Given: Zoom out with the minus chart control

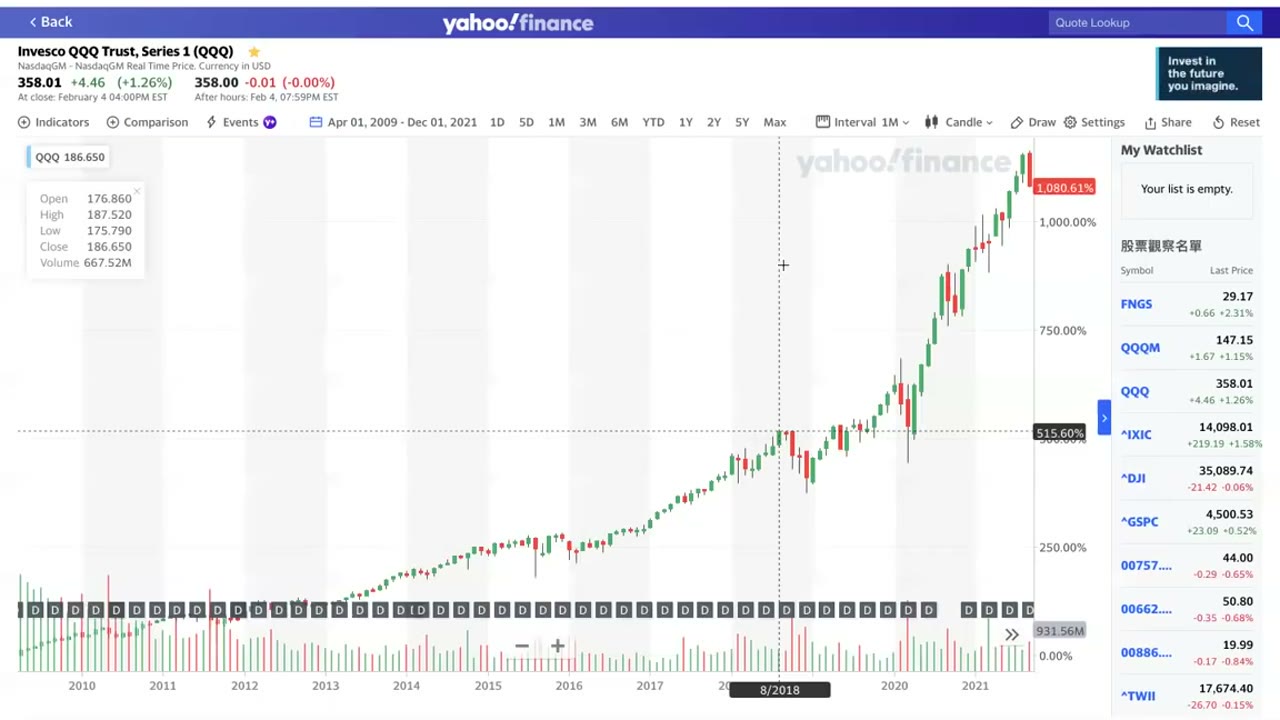Looking at the screenshot, I should 522,646.
